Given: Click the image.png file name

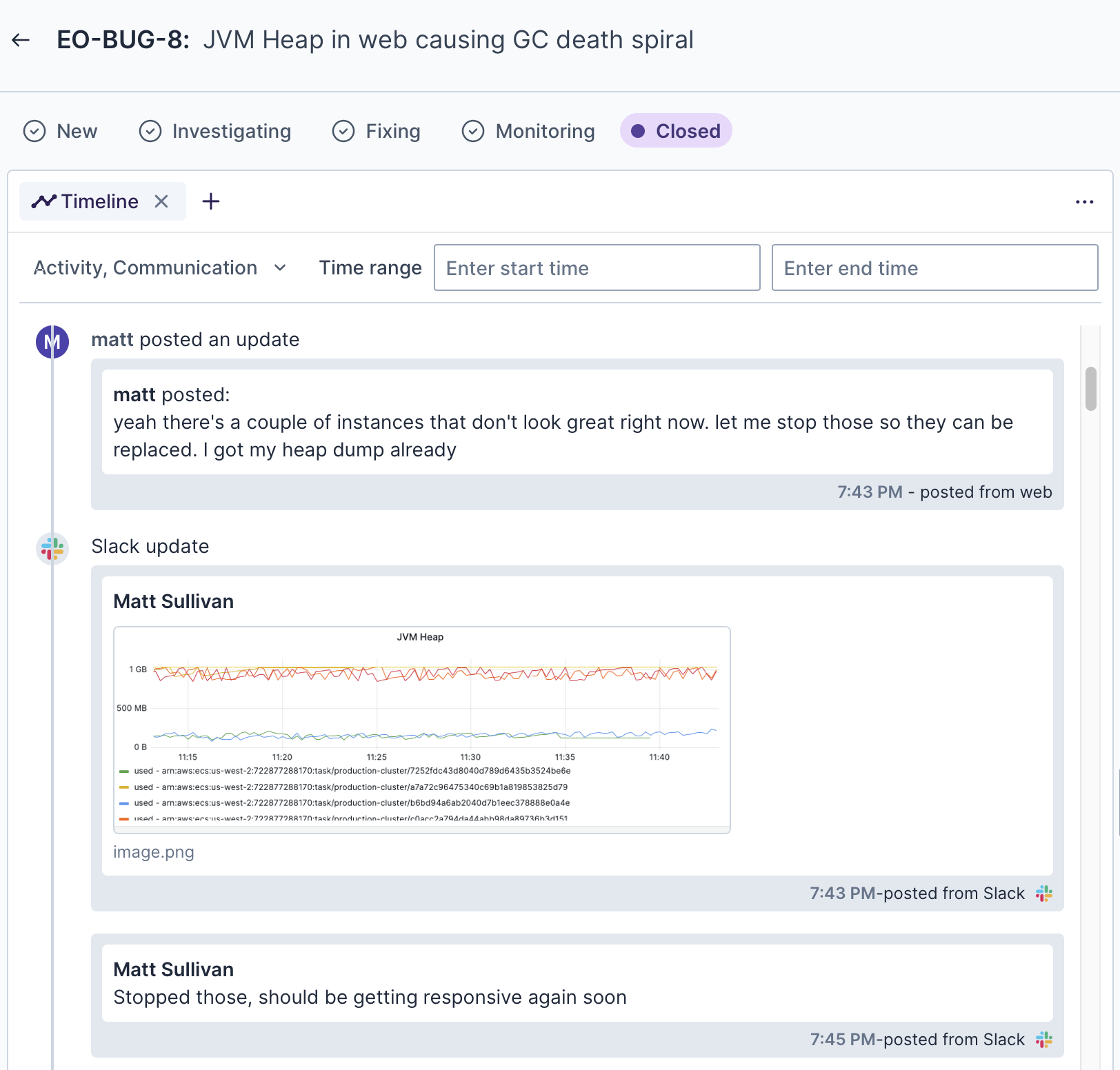Looking at the screenshot, I should [x=154, y=852].
